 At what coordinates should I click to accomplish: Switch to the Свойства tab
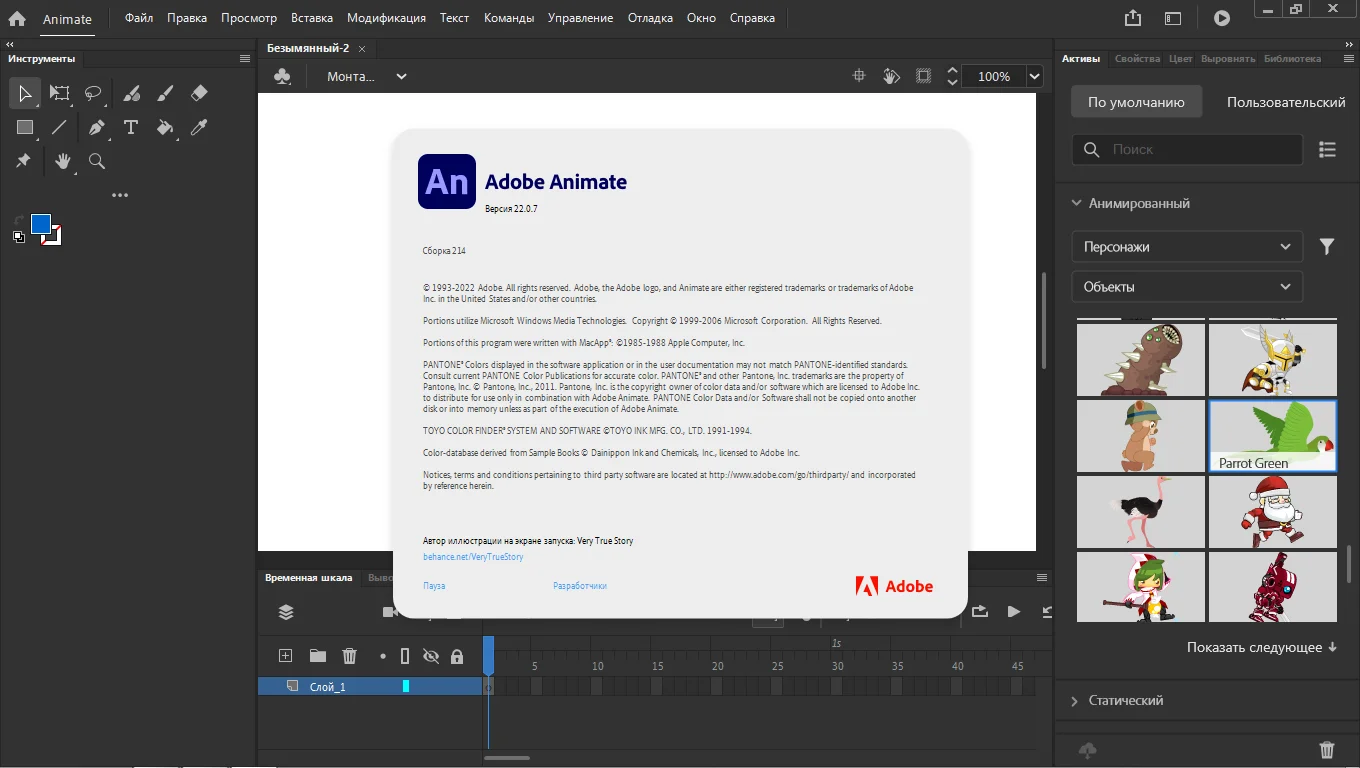pos(1137,59)
